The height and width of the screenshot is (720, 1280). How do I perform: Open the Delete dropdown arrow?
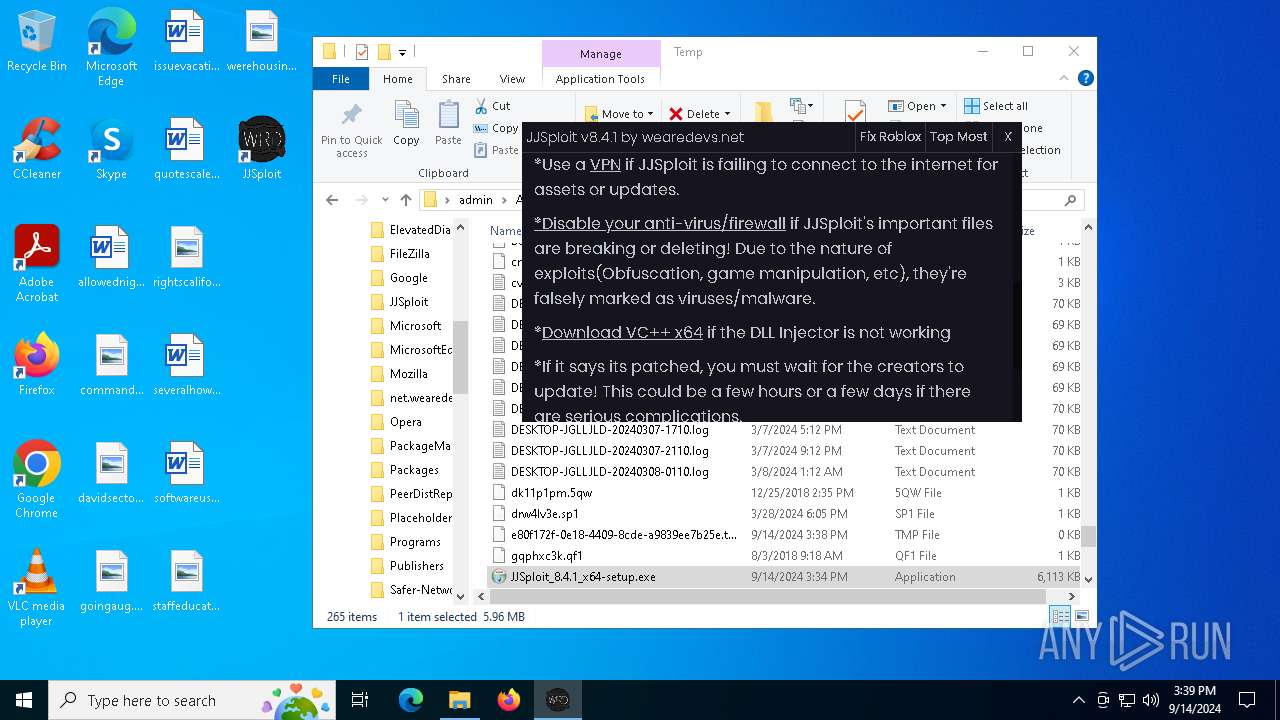point(726,114)
